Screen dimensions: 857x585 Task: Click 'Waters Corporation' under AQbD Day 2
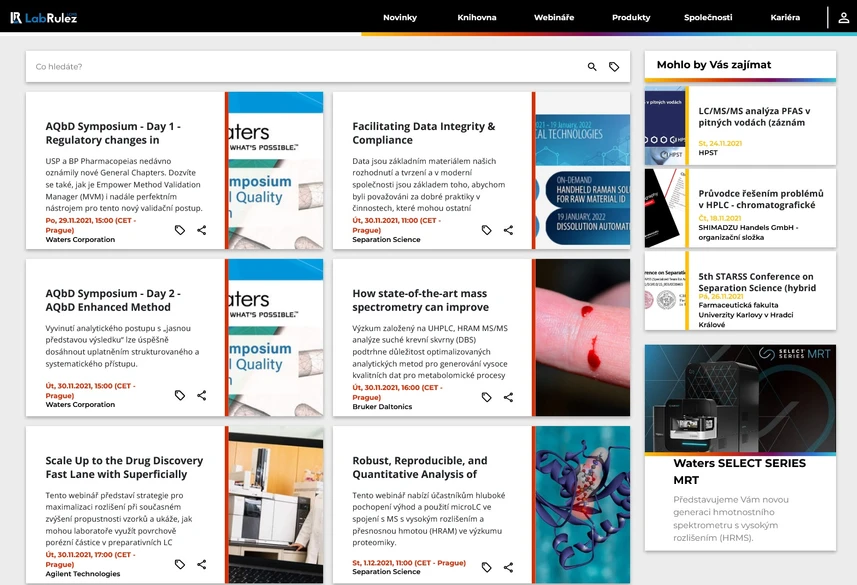pyautogui.click(x=80, y=405)
